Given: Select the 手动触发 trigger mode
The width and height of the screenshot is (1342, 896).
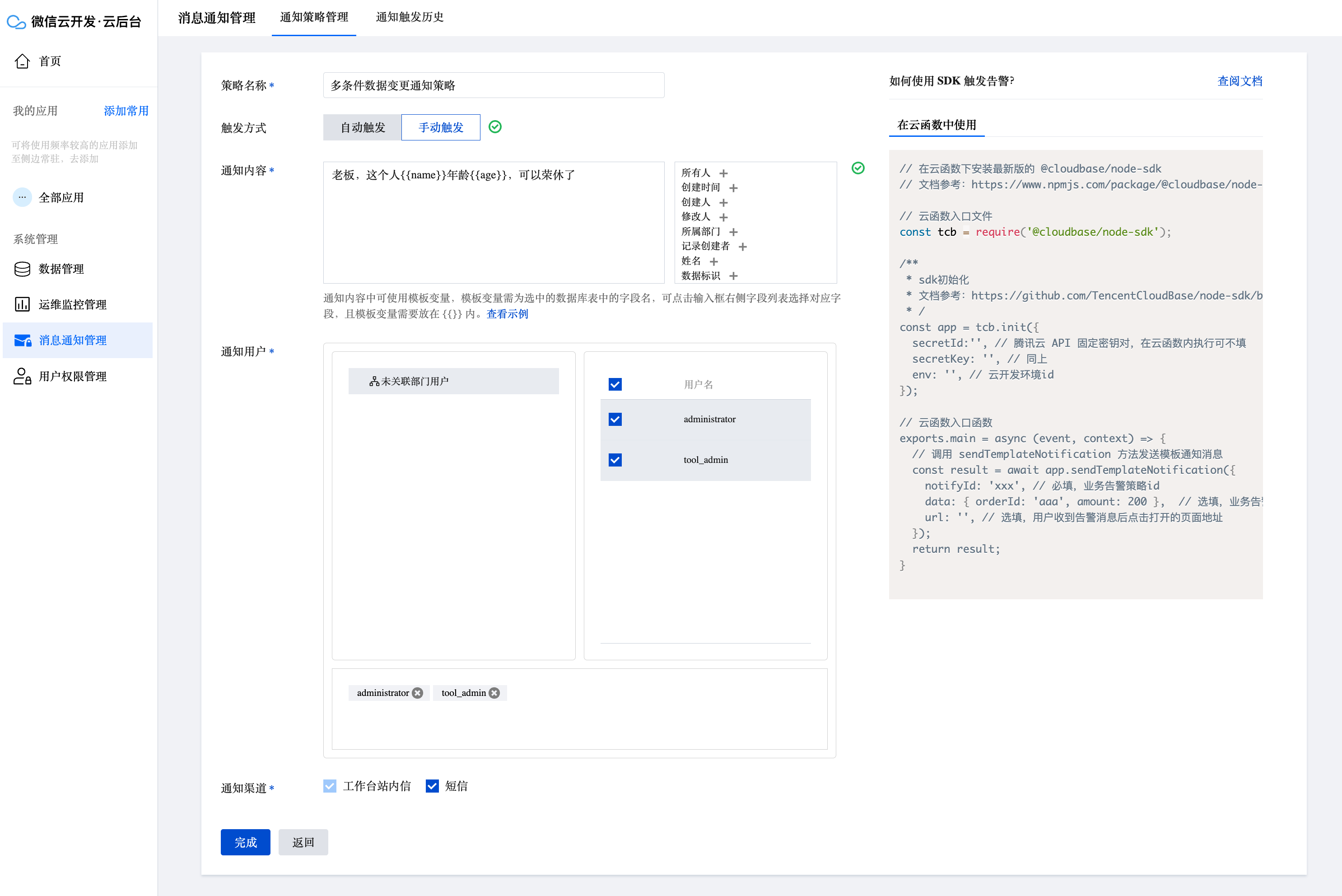Looking at the screenshot, I should 440,127.
